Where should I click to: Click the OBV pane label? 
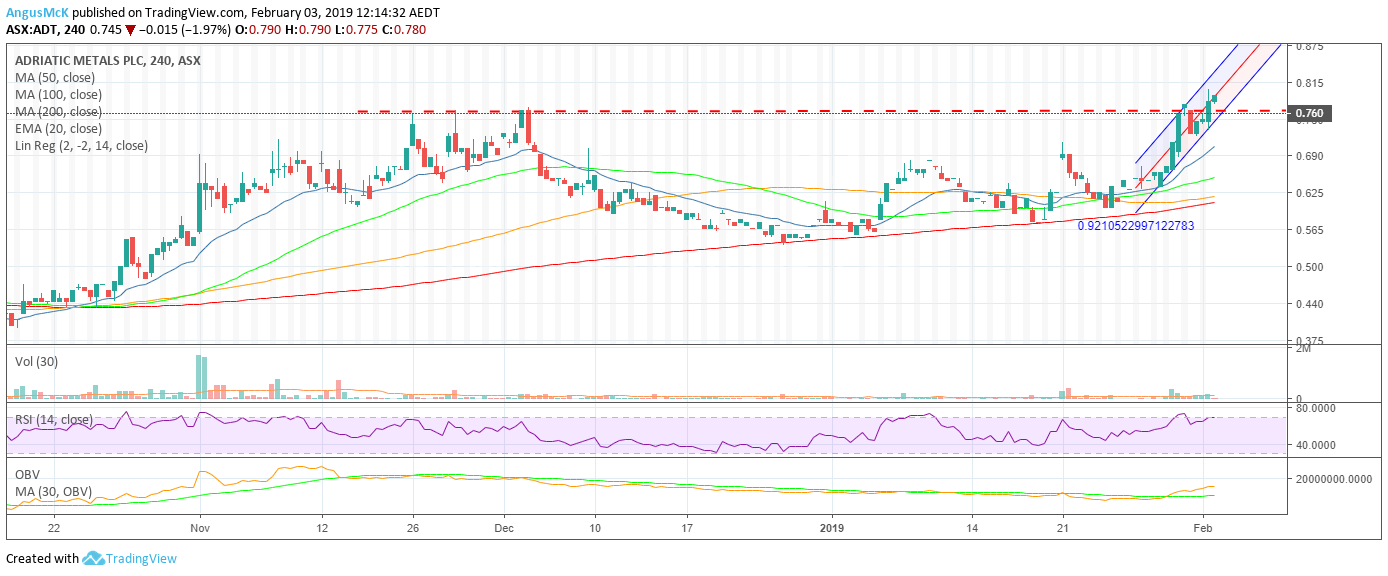pos(27,473)
